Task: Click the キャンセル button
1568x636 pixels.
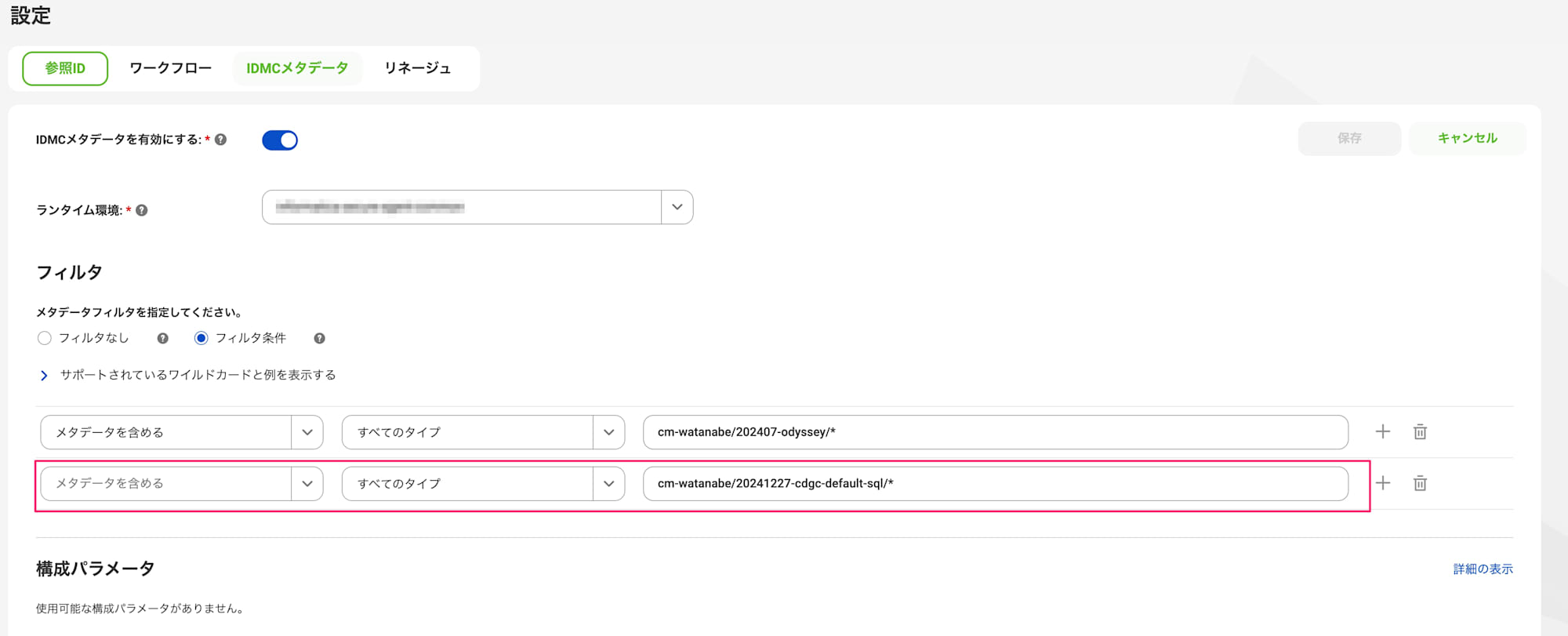Action: [x=1467, y=138]
